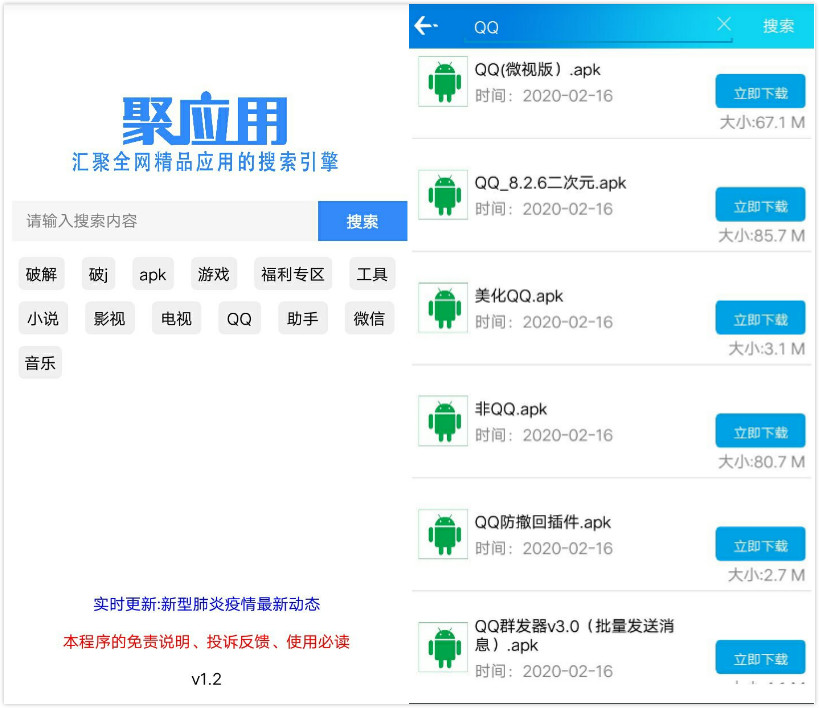819x708 pixels.
Task: Select the 电视 keyword tag
Action: point(177,318)
